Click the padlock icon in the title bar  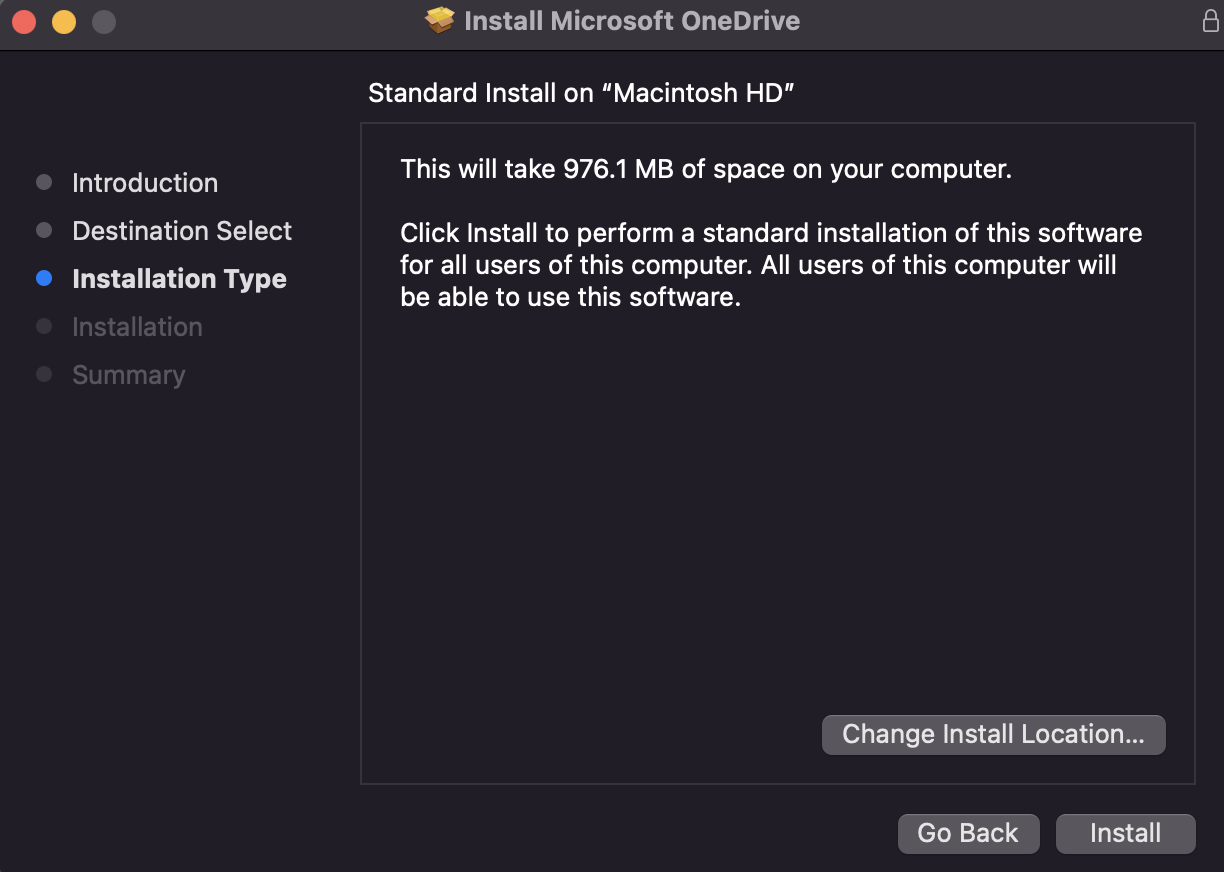tap(1210, 21)
